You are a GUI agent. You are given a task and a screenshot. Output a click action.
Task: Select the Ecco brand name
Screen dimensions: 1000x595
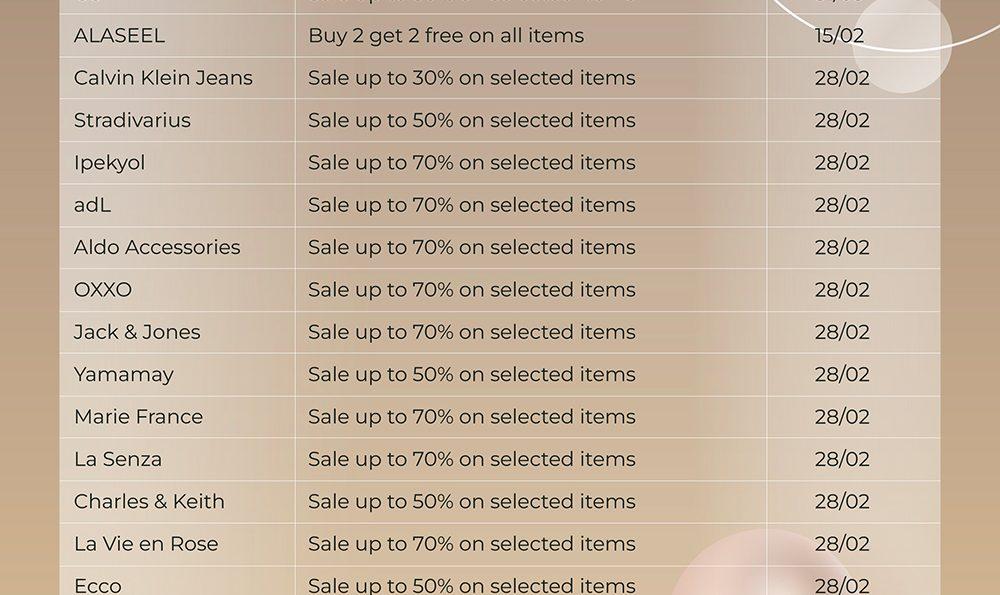pos(98,586)
